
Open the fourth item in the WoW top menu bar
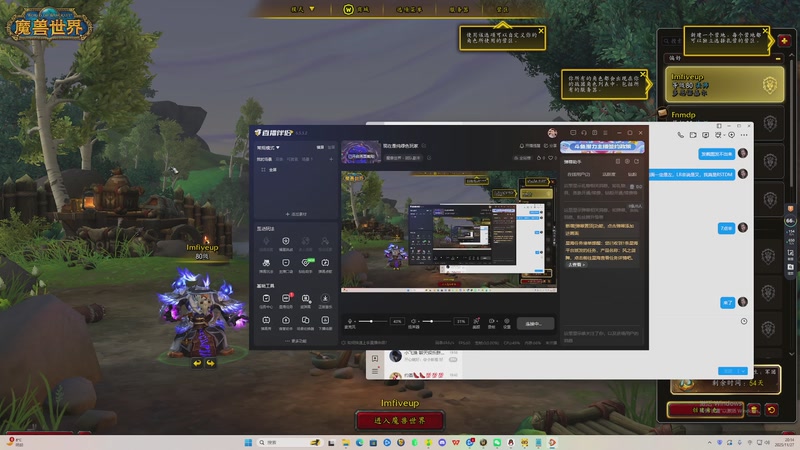pyautogui.click(x=459, y=9)
